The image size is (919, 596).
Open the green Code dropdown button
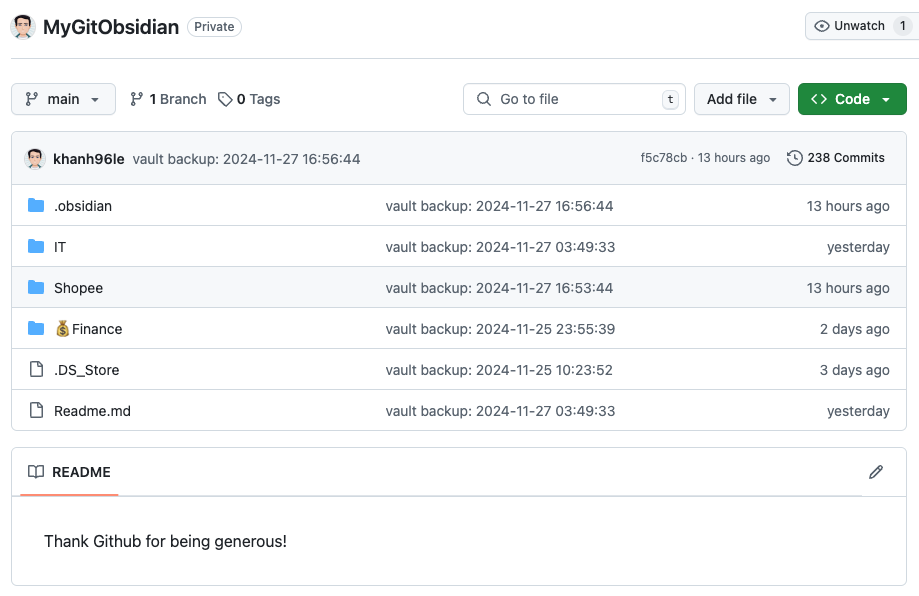tap(852, 99)
